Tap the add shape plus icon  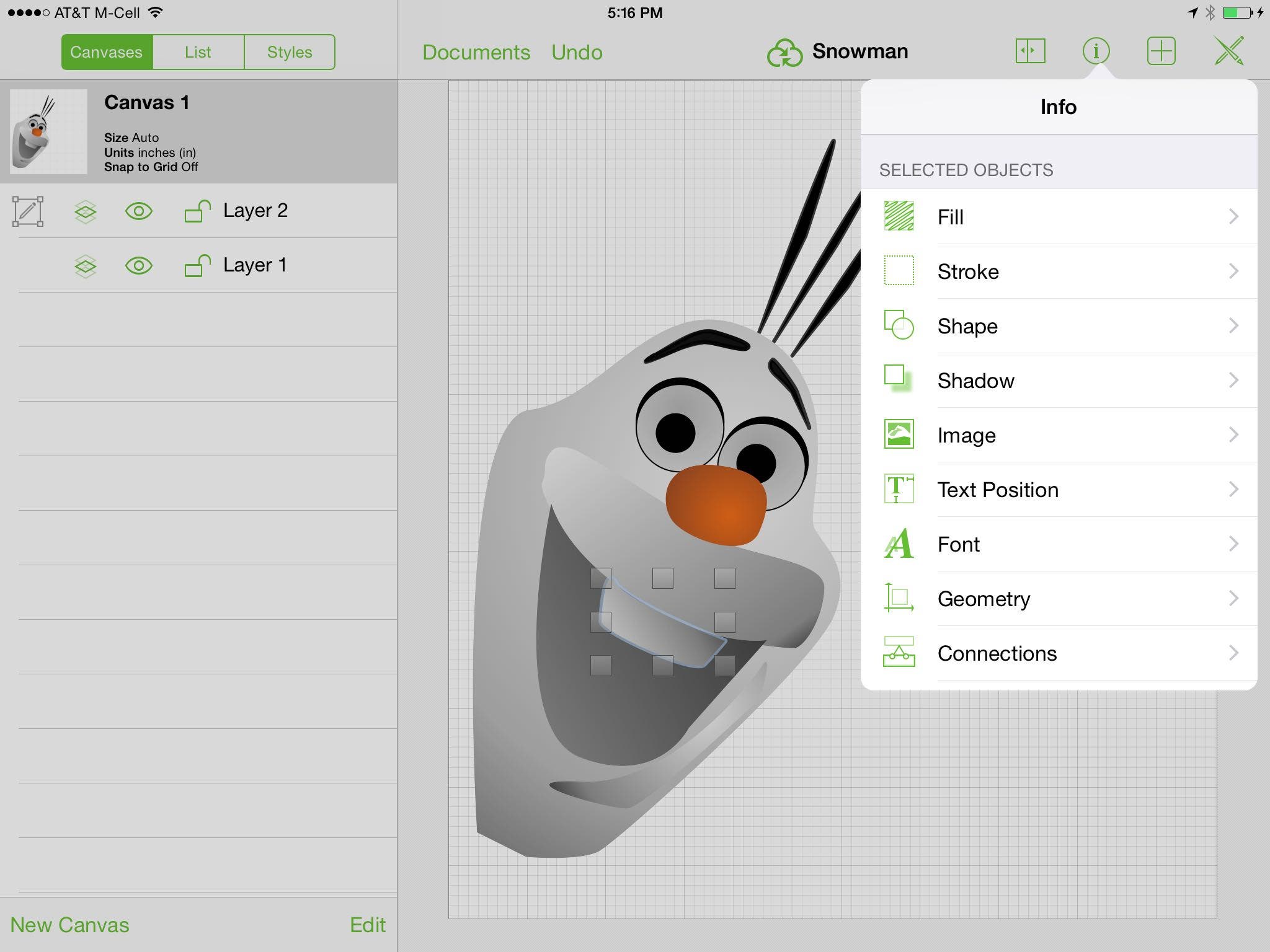(x=1161, y=51)
